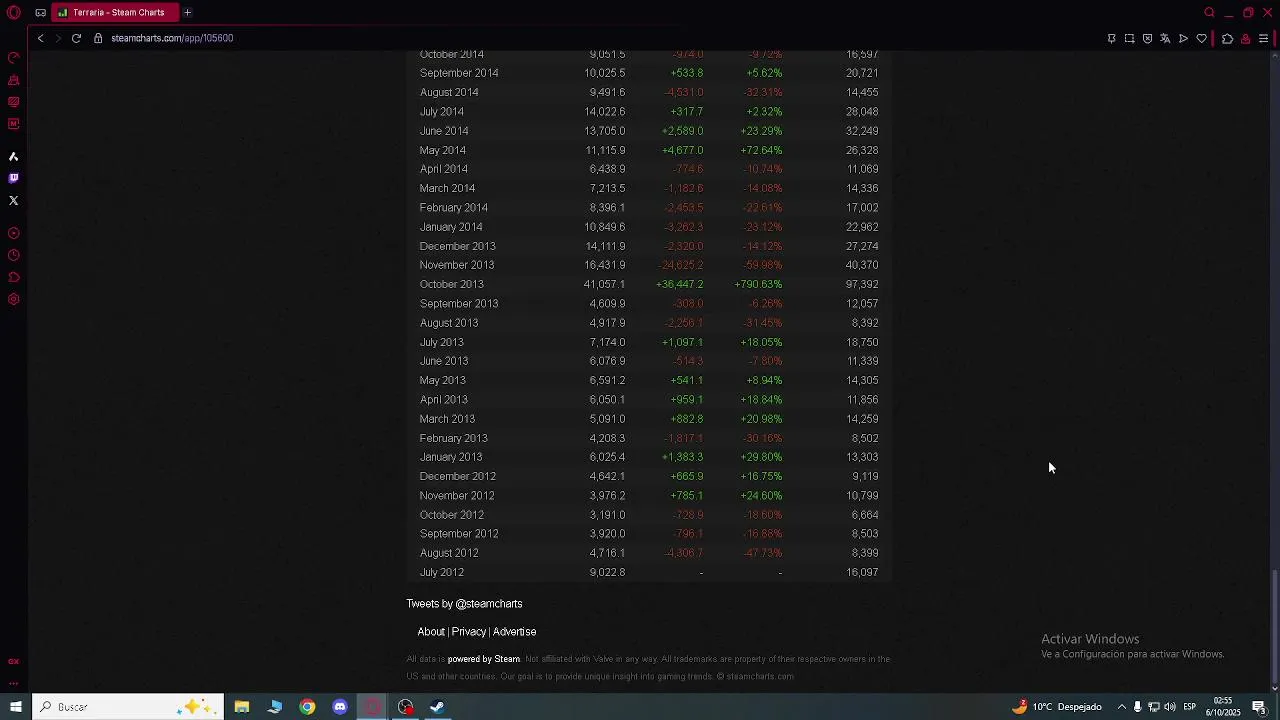Click the GX label at sidebar bottom
Viewport: 1280px width, 720px height.
(14, 662)
